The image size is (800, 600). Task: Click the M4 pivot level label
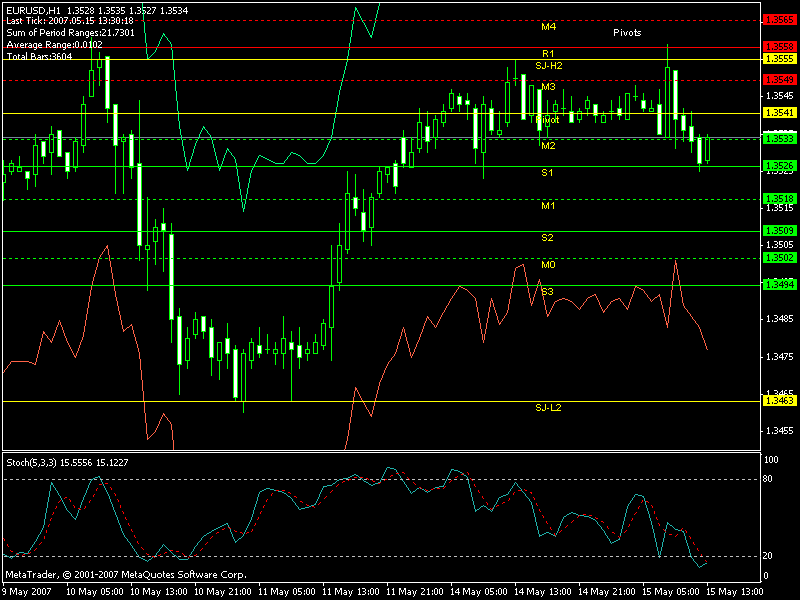[x=548, y=26]
